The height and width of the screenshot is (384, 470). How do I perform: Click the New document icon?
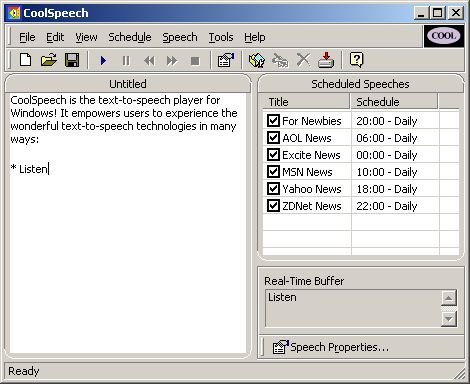26,60
